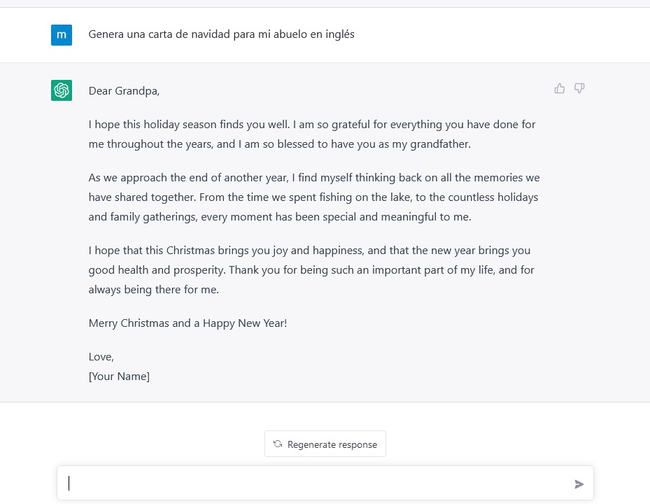The image size is (650, 504).
Task: Click the thumbs down feedback icon
Action: click(579, 88)
